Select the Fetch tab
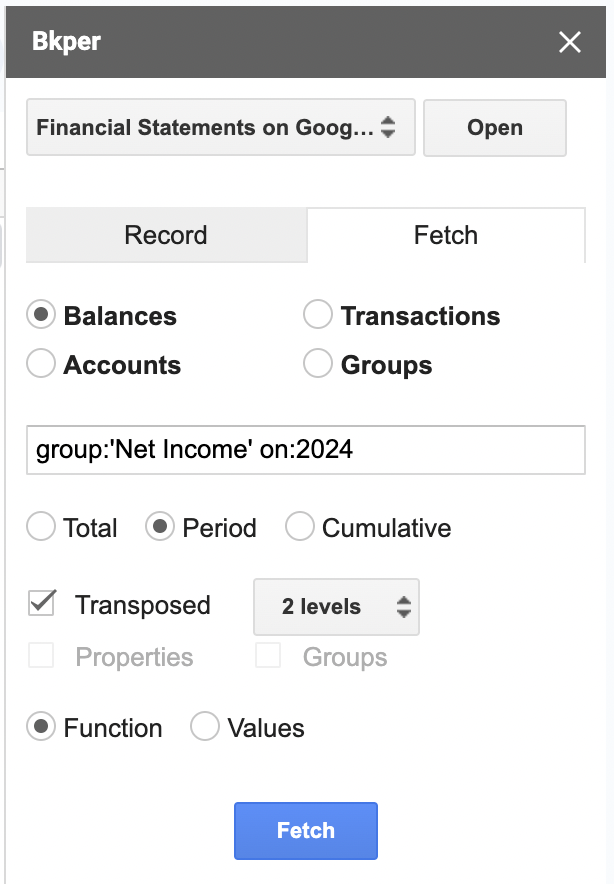Screen dimensions: 614x884 tap(446, 235)
